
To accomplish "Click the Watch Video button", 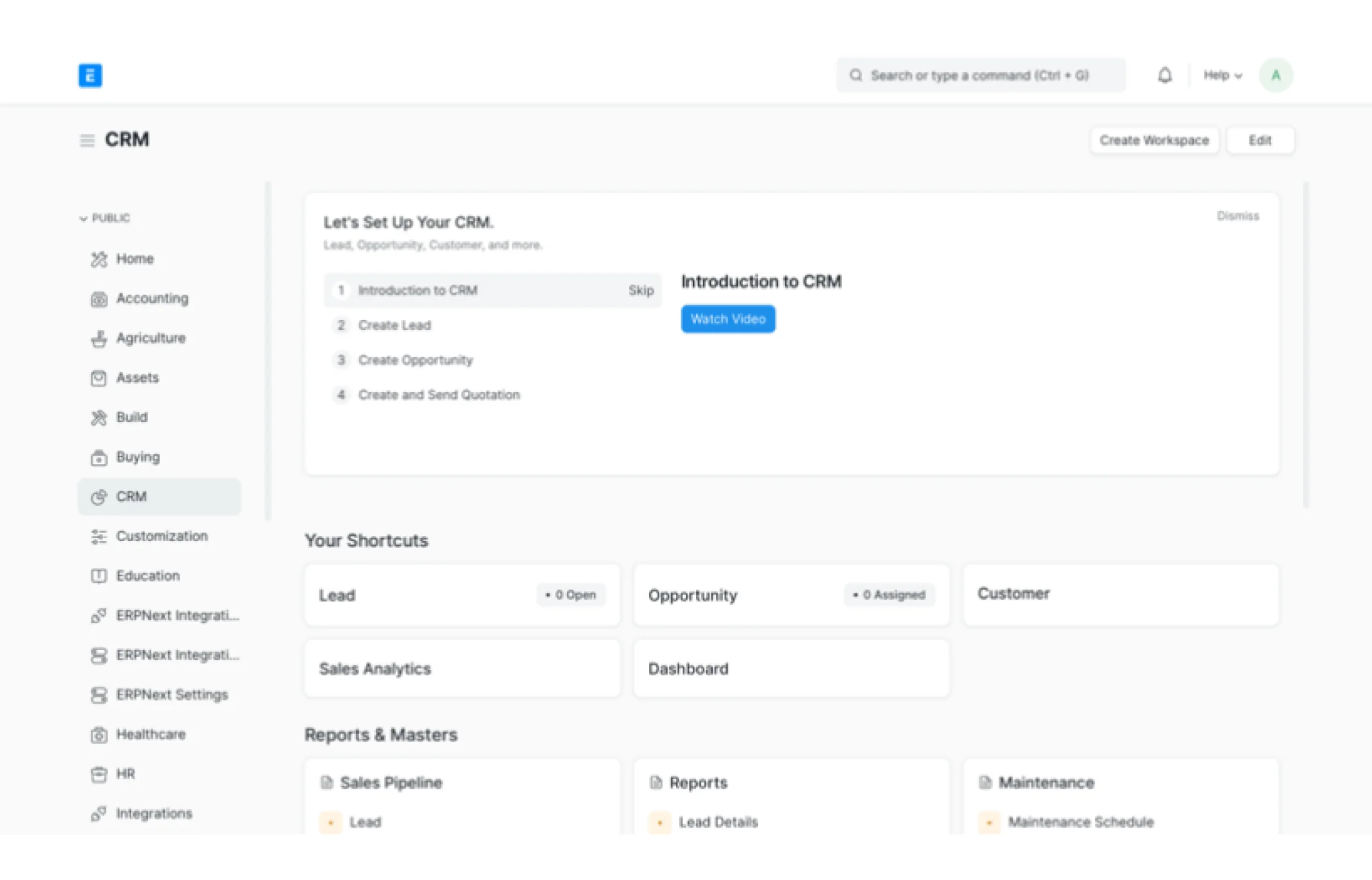I will point(728,319).
